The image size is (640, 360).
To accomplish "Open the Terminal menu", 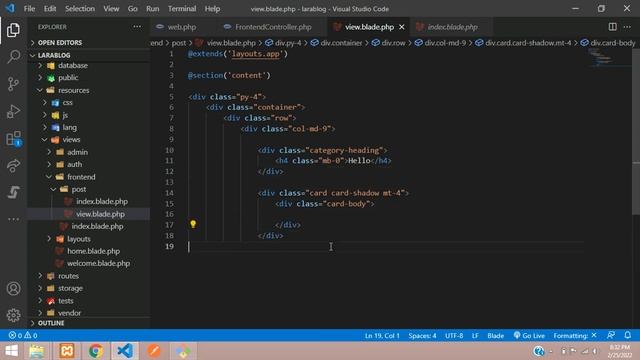I will pos(182,9).
